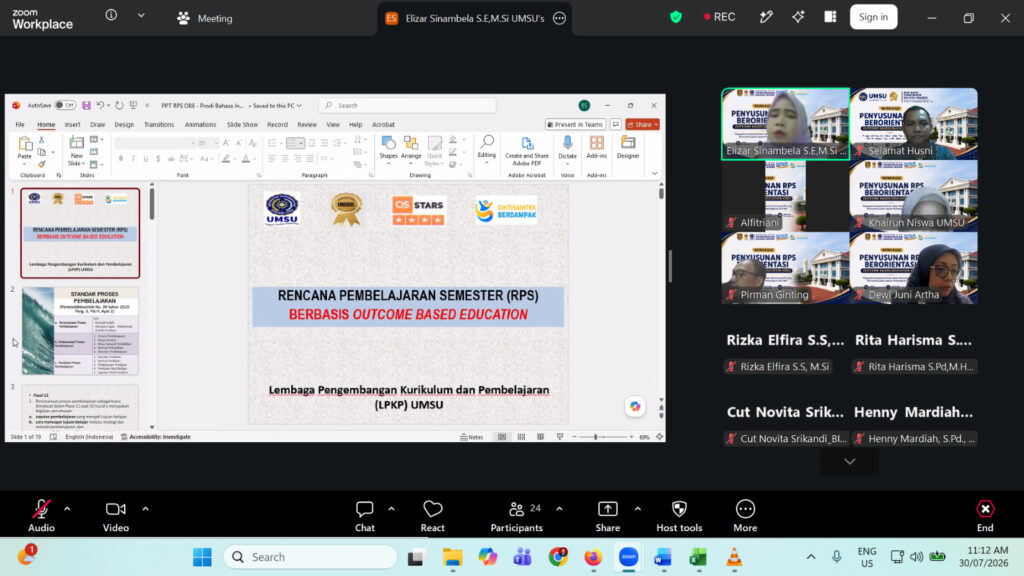Open the AI Companion sparkle icon

798,17
